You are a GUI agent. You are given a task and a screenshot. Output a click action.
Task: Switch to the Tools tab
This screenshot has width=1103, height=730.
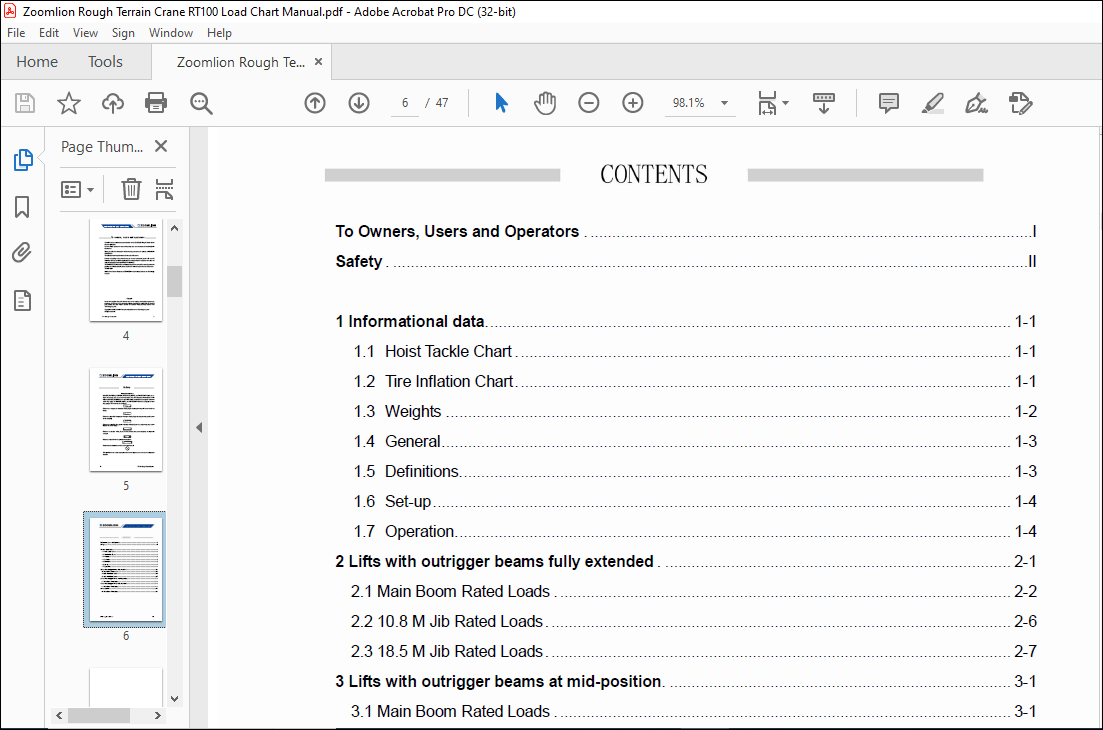(x=105, y=61)
